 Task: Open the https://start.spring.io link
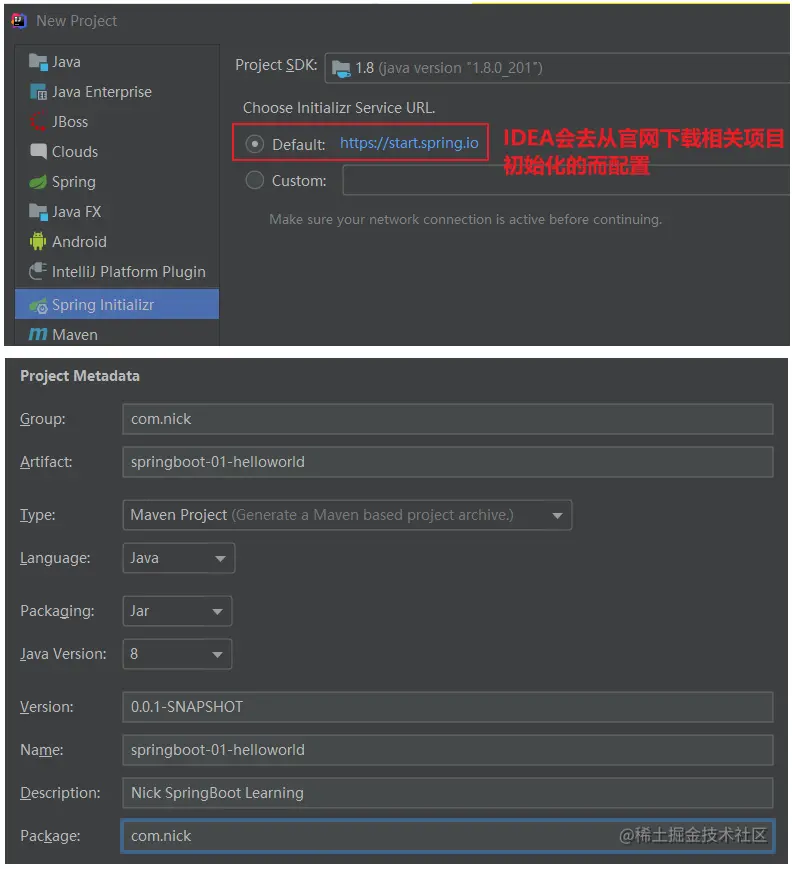[x=409, y=143]
